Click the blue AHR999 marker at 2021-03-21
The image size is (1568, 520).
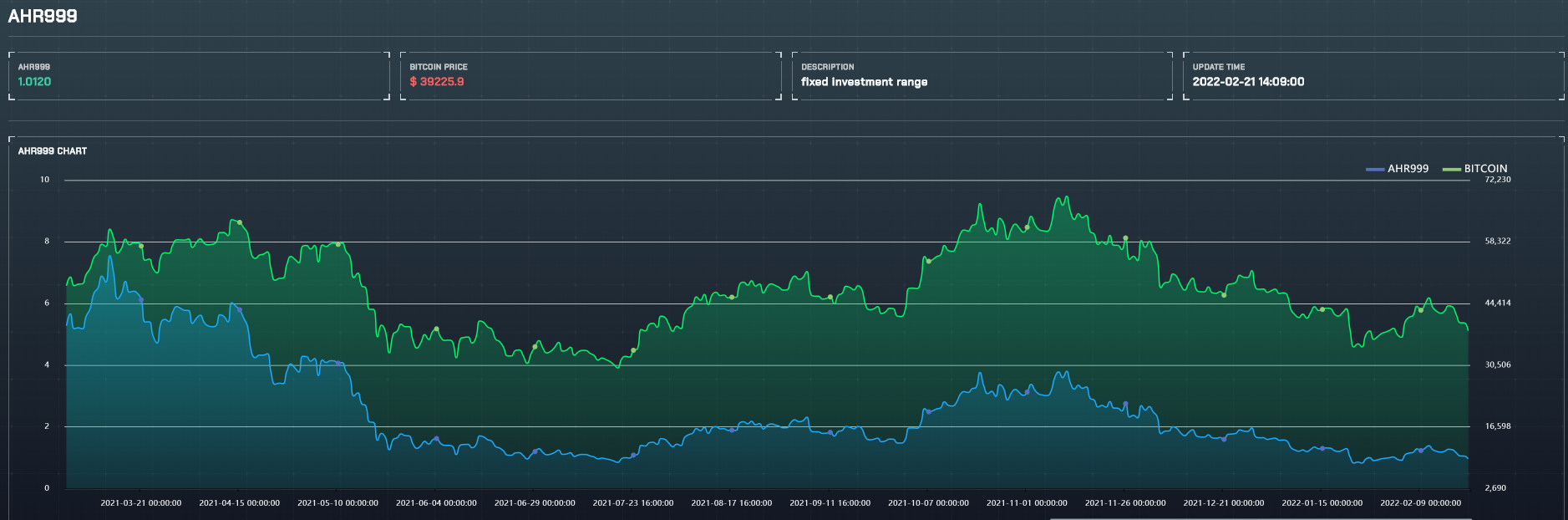click(x=141, y=299)
